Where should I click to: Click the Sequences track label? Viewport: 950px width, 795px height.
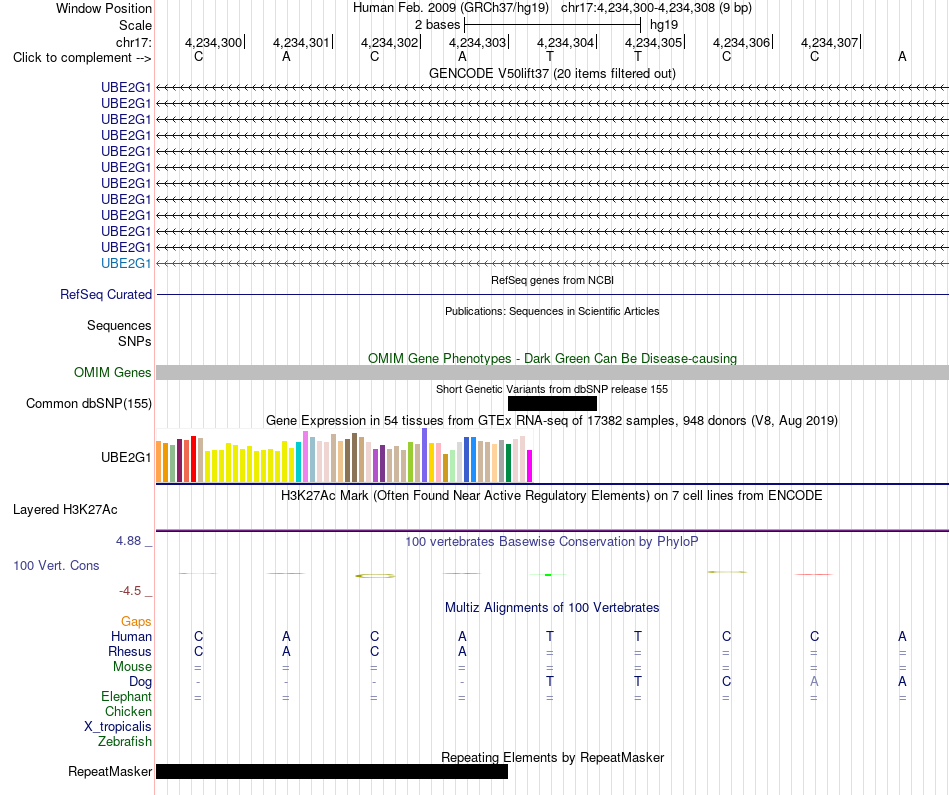click(119, 325)
